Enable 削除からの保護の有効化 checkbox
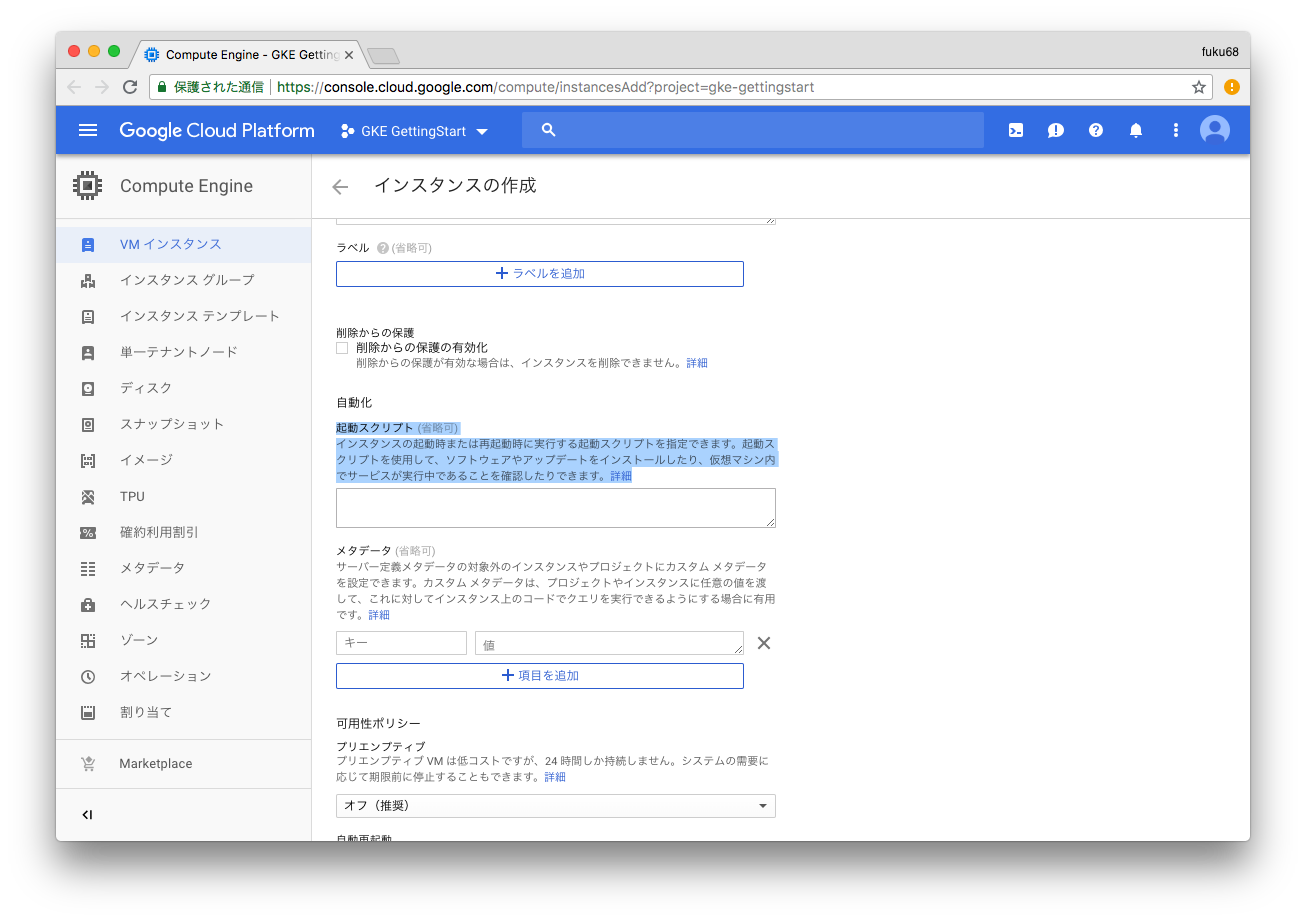 click(341, 347)
